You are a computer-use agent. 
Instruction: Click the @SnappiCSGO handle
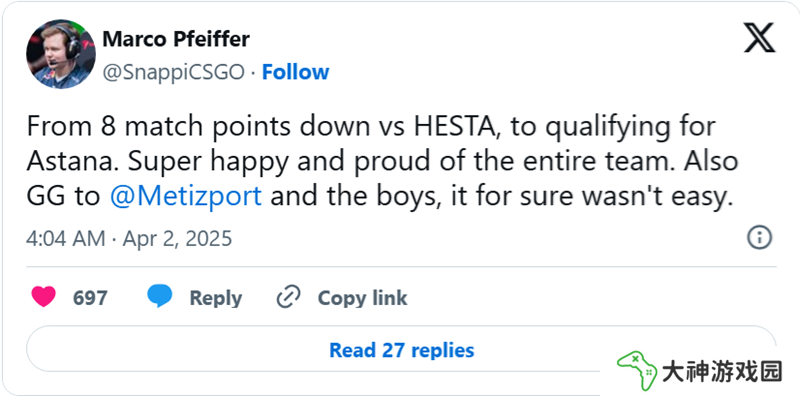[x=174, y=72]
